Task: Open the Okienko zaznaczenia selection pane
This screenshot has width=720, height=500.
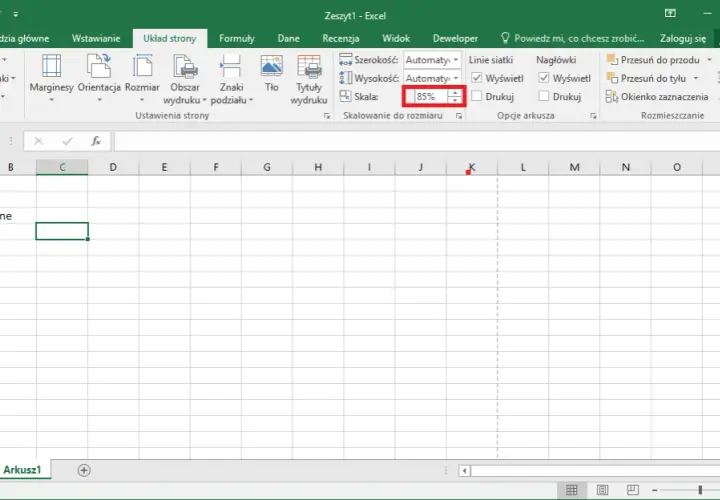Action: [x=657, y=97]
